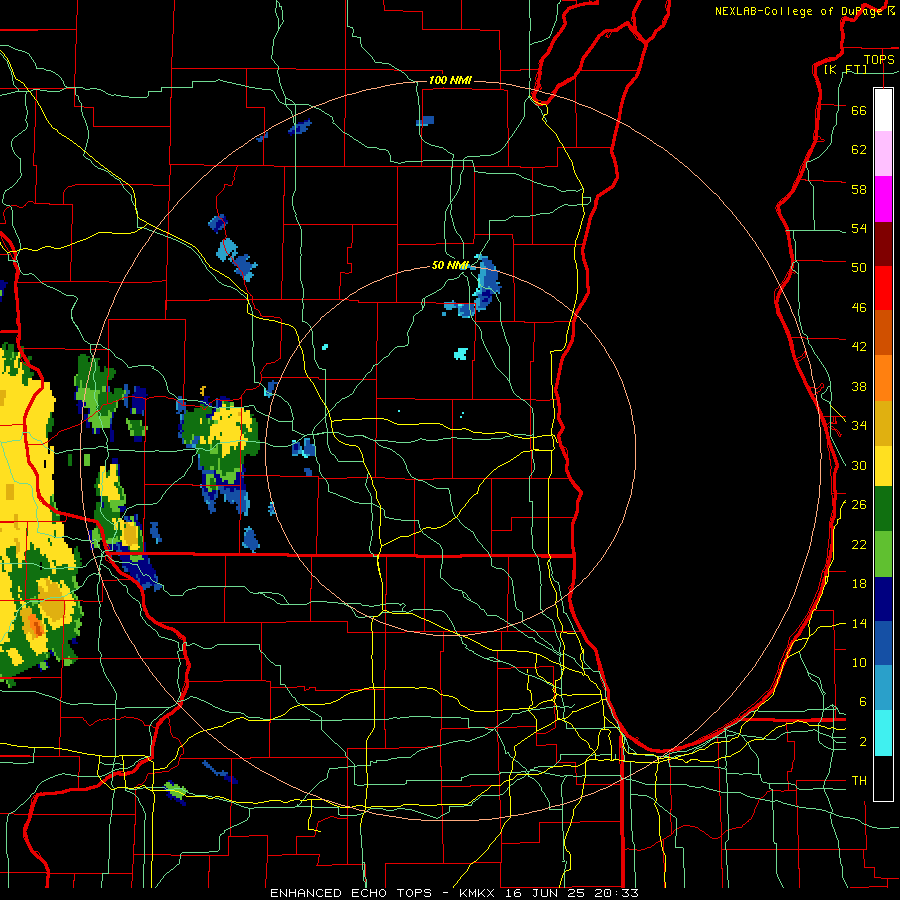Select the light green legend swatch
900x900 pixels.
coord(883,554)
